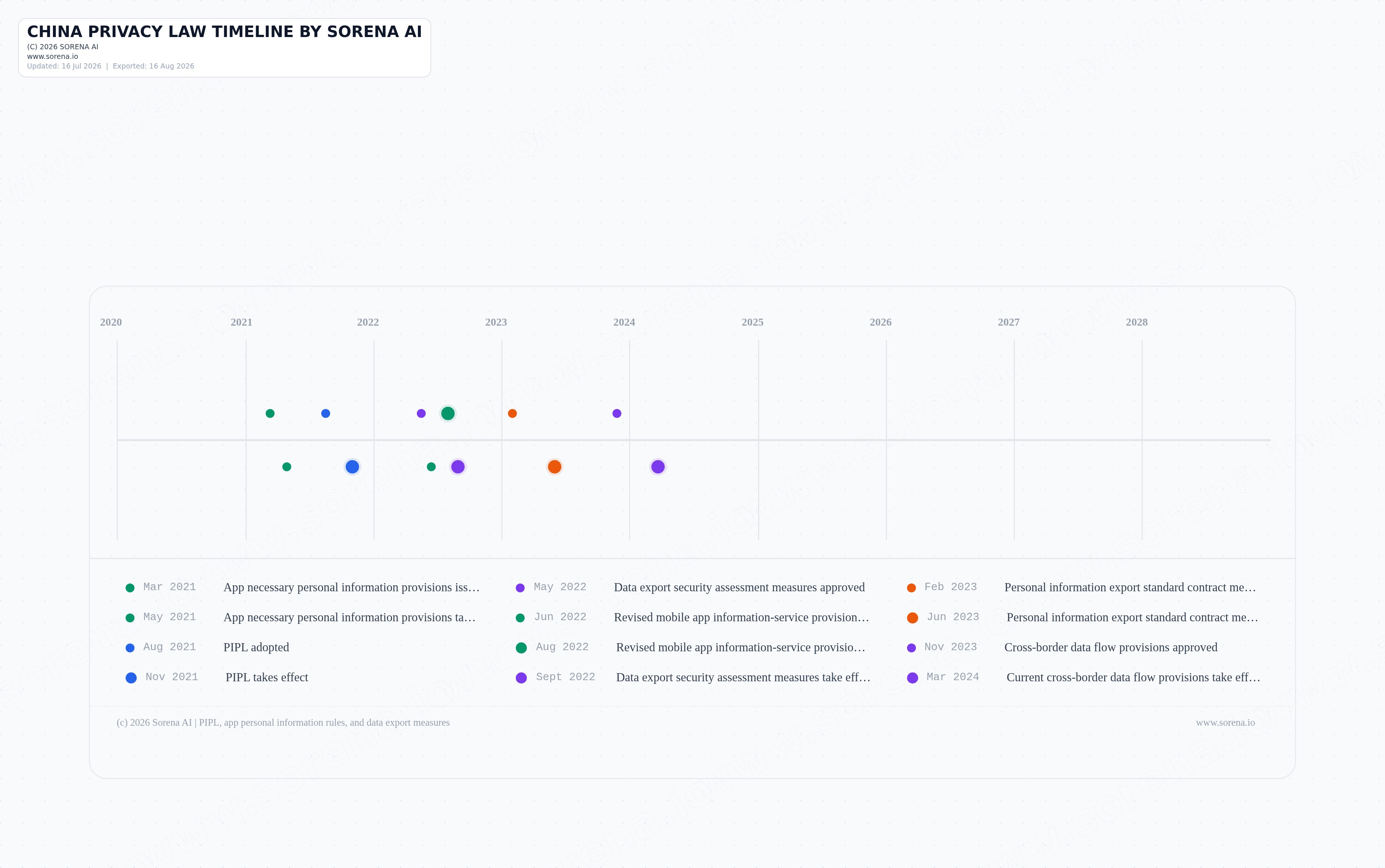Click the 'Nov 2021' legend date
The width and height of the screenshot is (1385, 868).
[172, 677]
